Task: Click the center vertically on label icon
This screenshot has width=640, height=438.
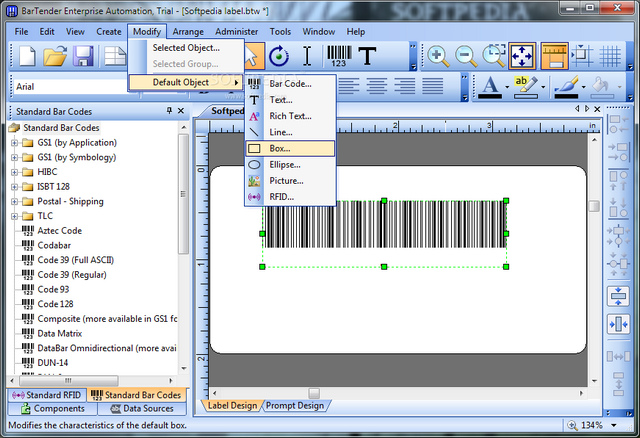Action: 618,296
